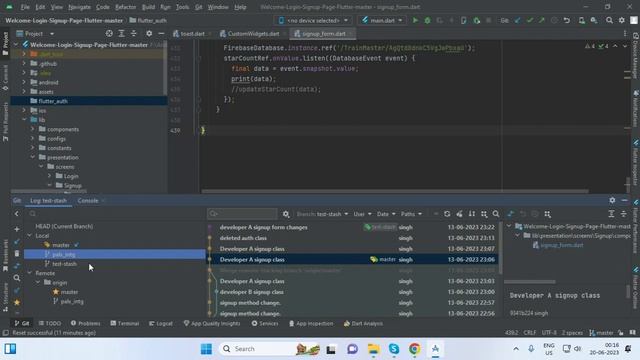Image resolution: width=640 pixels, height=360 pixels.
Task: Collapse the origin remote folder
Action: [38, 282]
